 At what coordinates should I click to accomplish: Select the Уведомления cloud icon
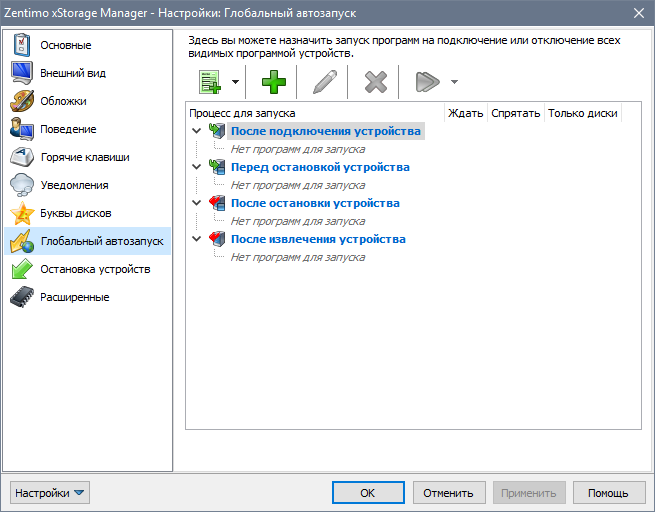point(22,185)
